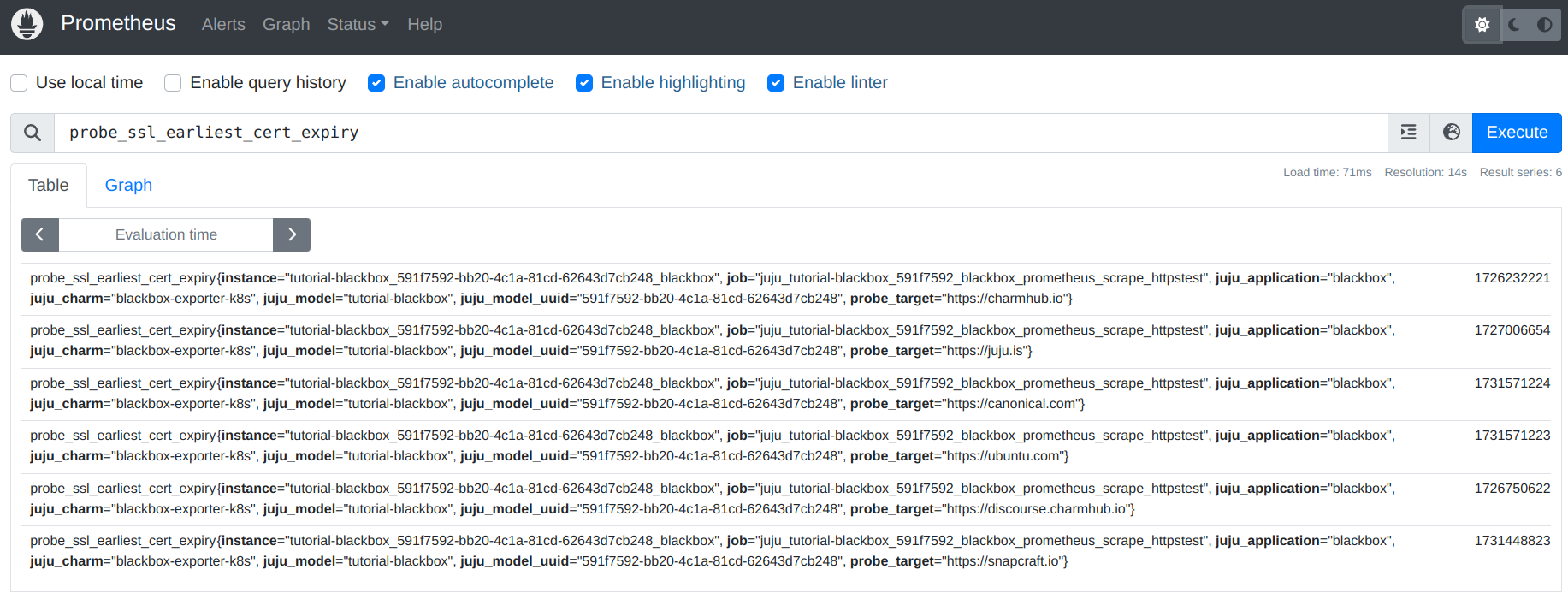Open the metrics explorer globe icon

(x=1451, y=133)
